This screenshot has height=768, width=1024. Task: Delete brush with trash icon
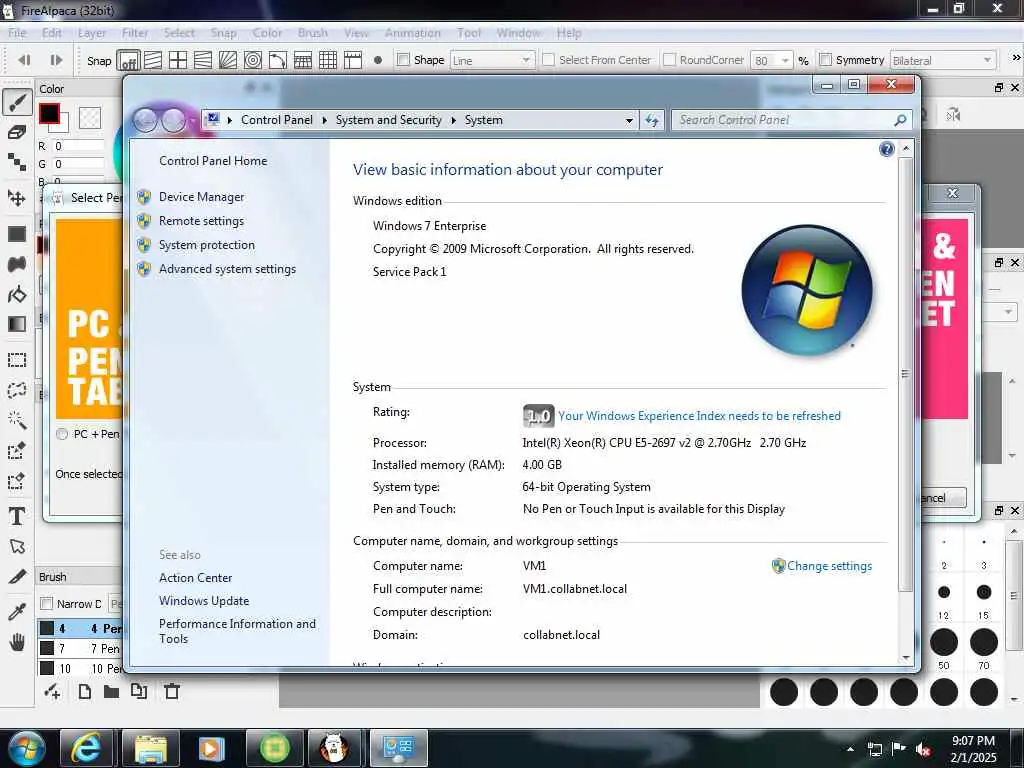pos(172,691)
